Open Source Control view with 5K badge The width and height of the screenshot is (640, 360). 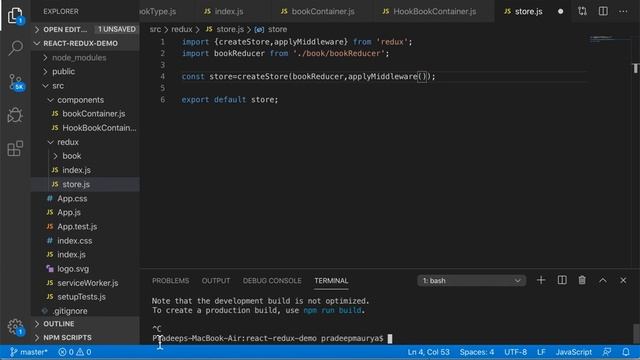(16, 82)
